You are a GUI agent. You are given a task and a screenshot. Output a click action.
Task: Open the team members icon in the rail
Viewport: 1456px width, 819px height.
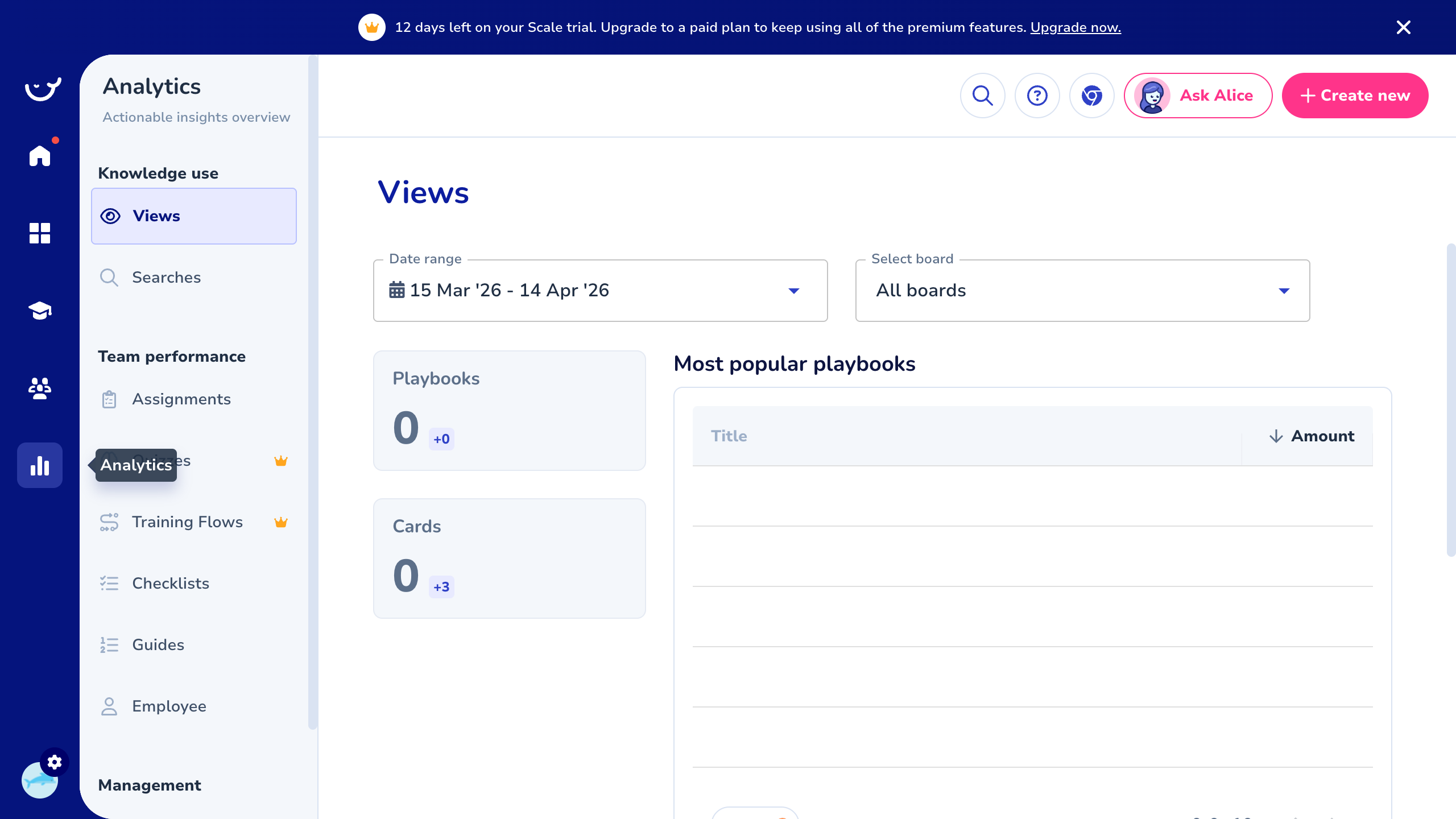click(x=39, y=388)
